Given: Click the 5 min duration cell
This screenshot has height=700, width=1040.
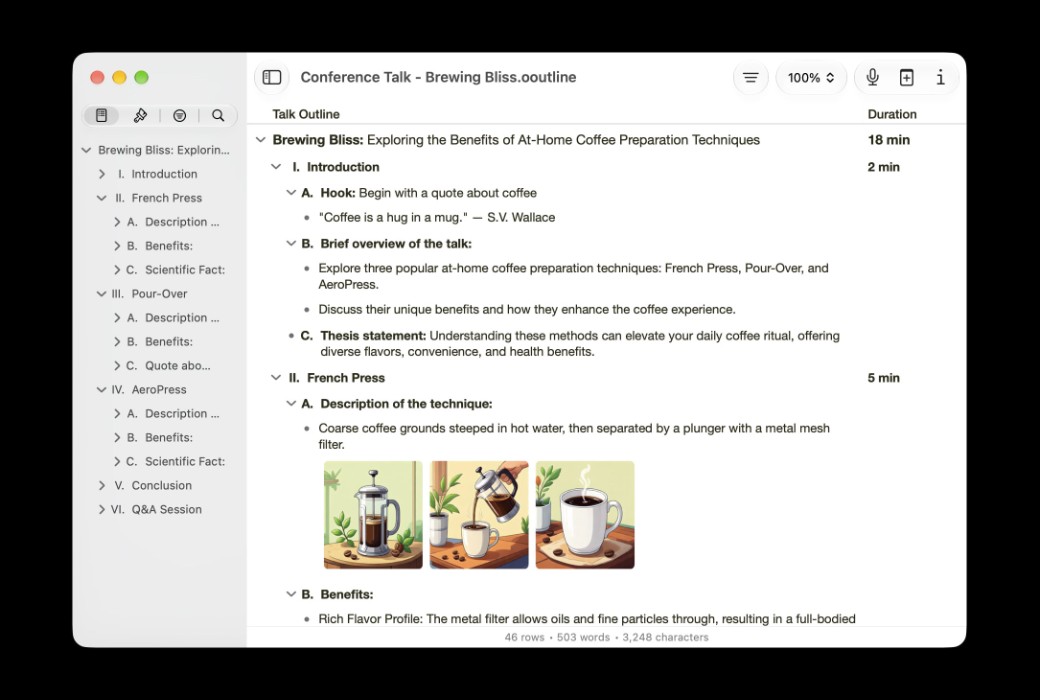Looking at the screenshot, I should pyautogui.click(x=883, y=378).
